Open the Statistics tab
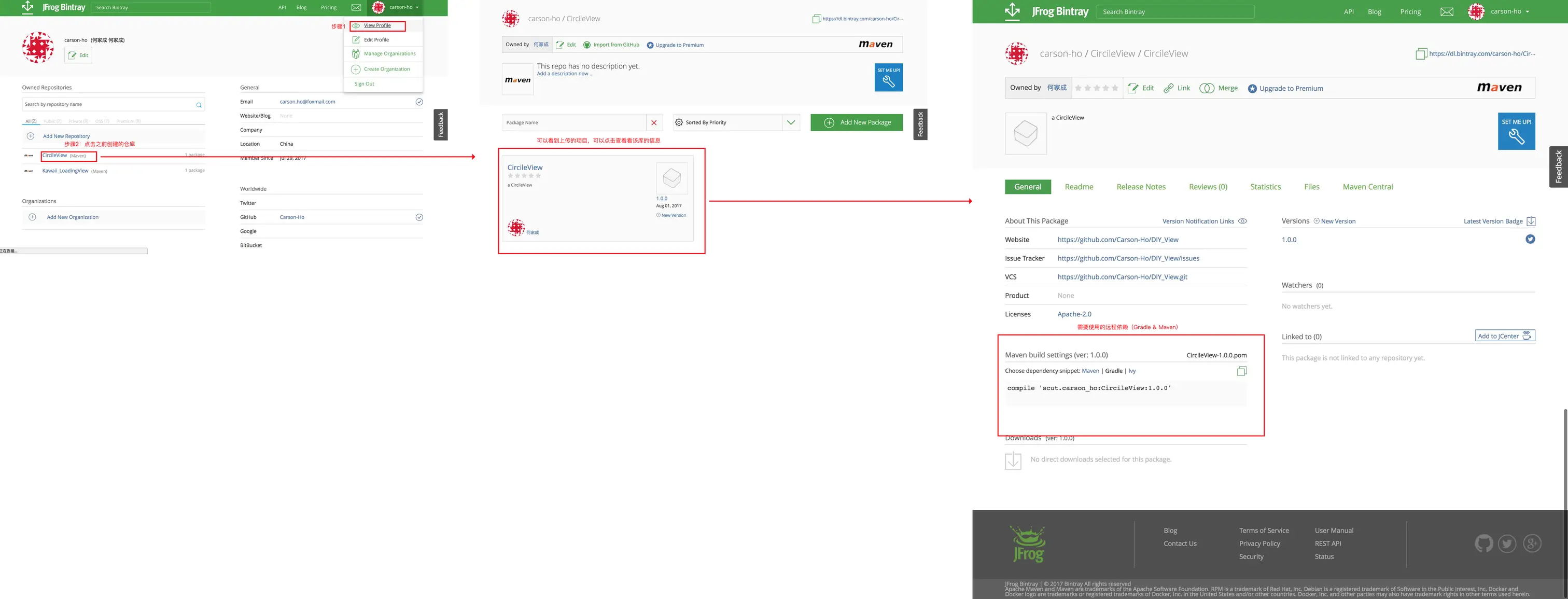The image size is (1568, 599). 1265,187
